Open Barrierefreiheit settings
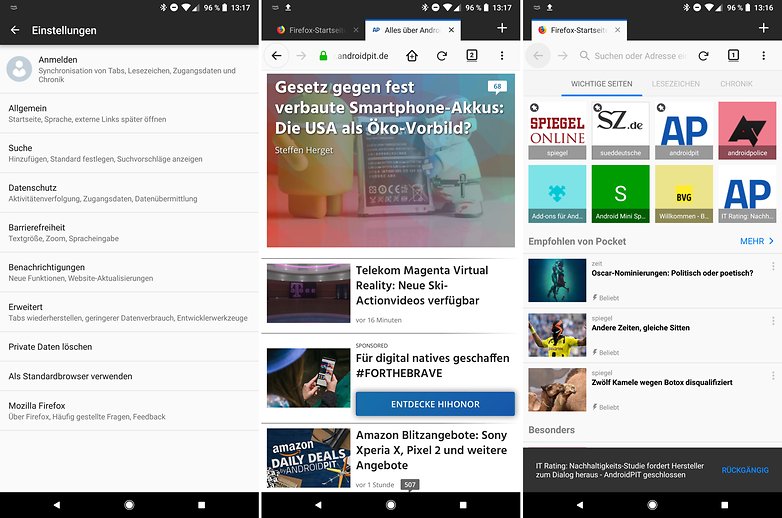The height and width of the screenshot is (518, 782). tap(129, 233)
